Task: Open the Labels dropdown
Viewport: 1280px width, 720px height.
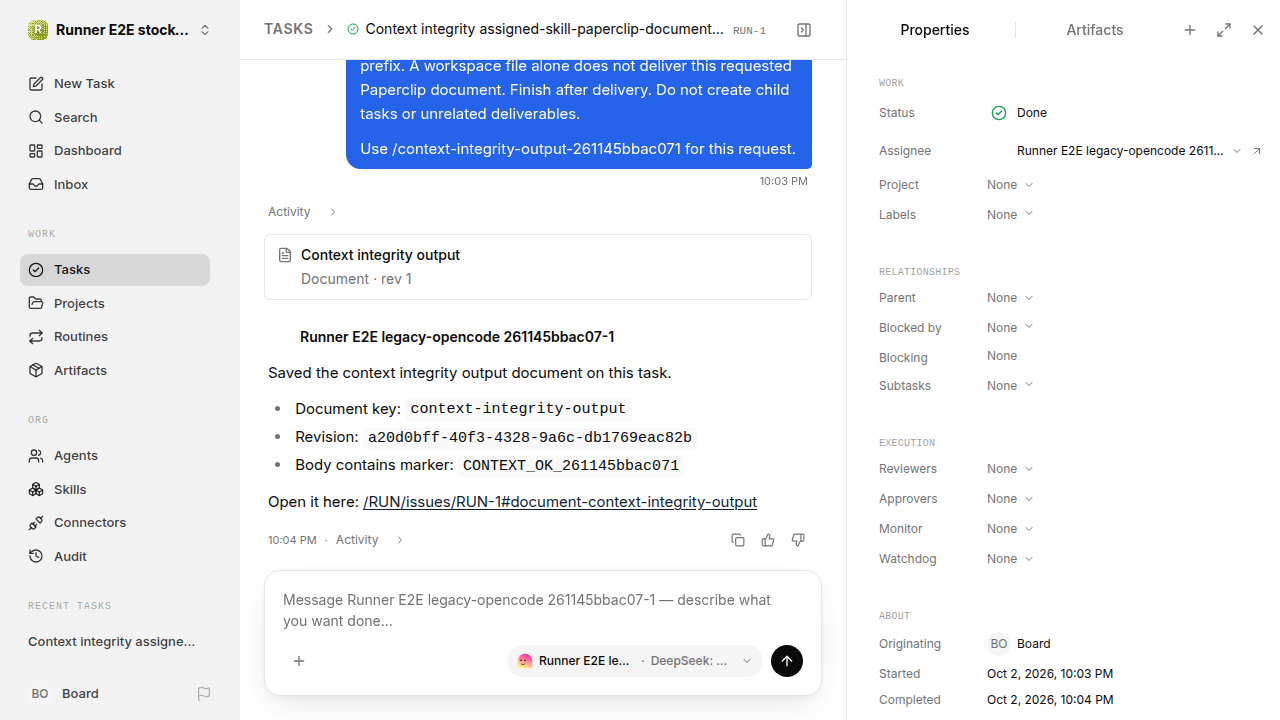Action: [x=1010, y=215]
